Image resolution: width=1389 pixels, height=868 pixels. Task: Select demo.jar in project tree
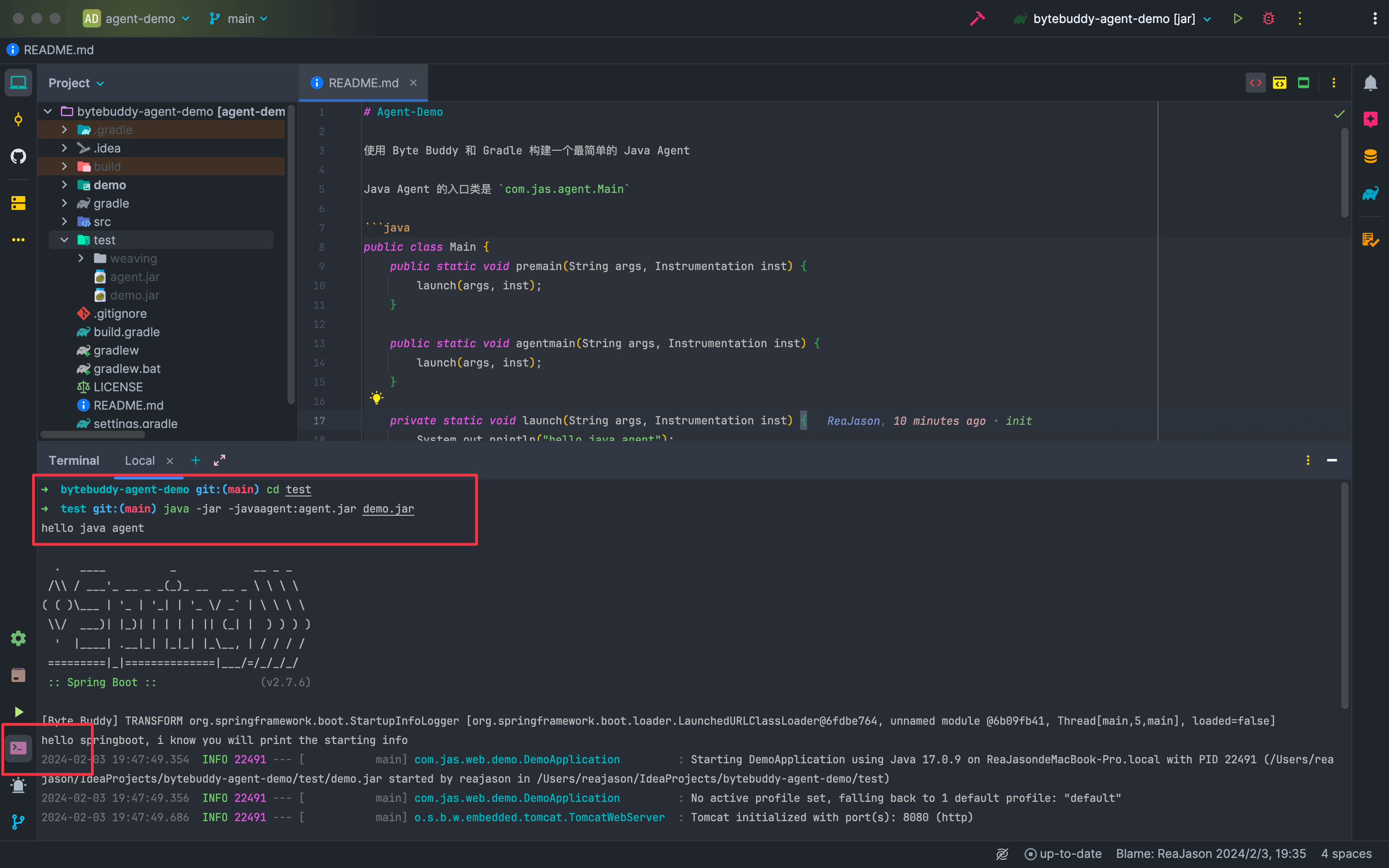(126, 295)
